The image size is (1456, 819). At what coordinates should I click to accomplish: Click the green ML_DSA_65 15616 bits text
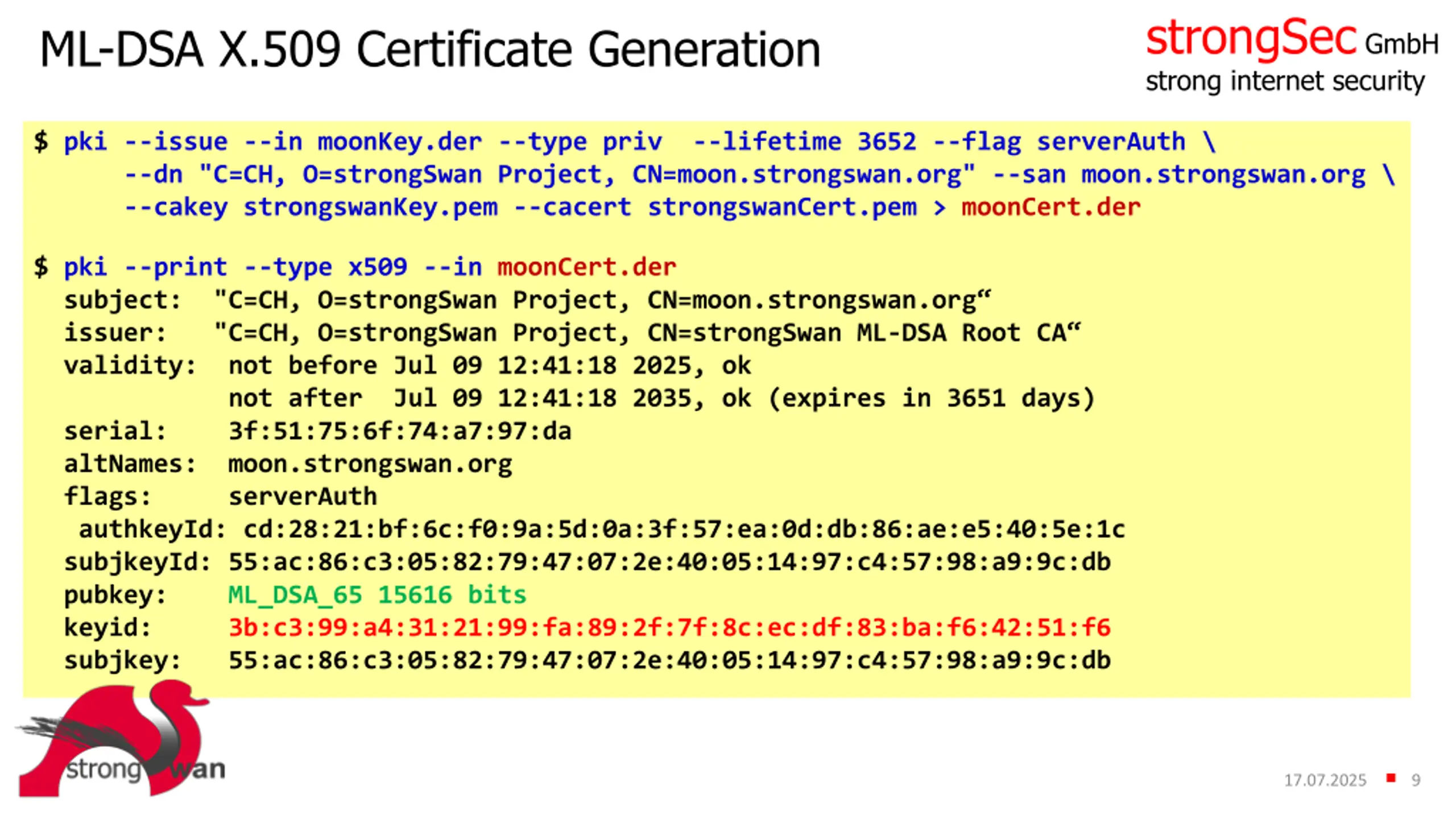(x=377, y=595)
